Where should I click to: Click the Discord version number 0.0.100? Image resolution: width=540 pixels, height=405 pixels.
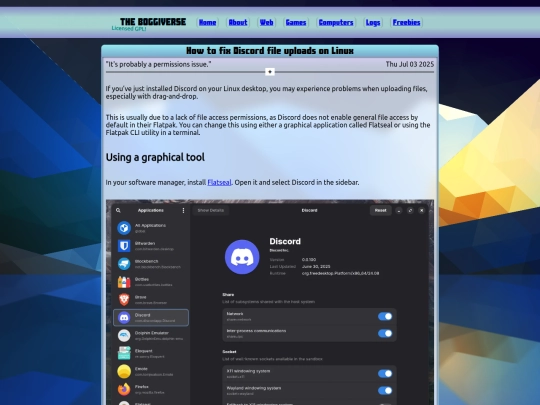tap(309, 260)
